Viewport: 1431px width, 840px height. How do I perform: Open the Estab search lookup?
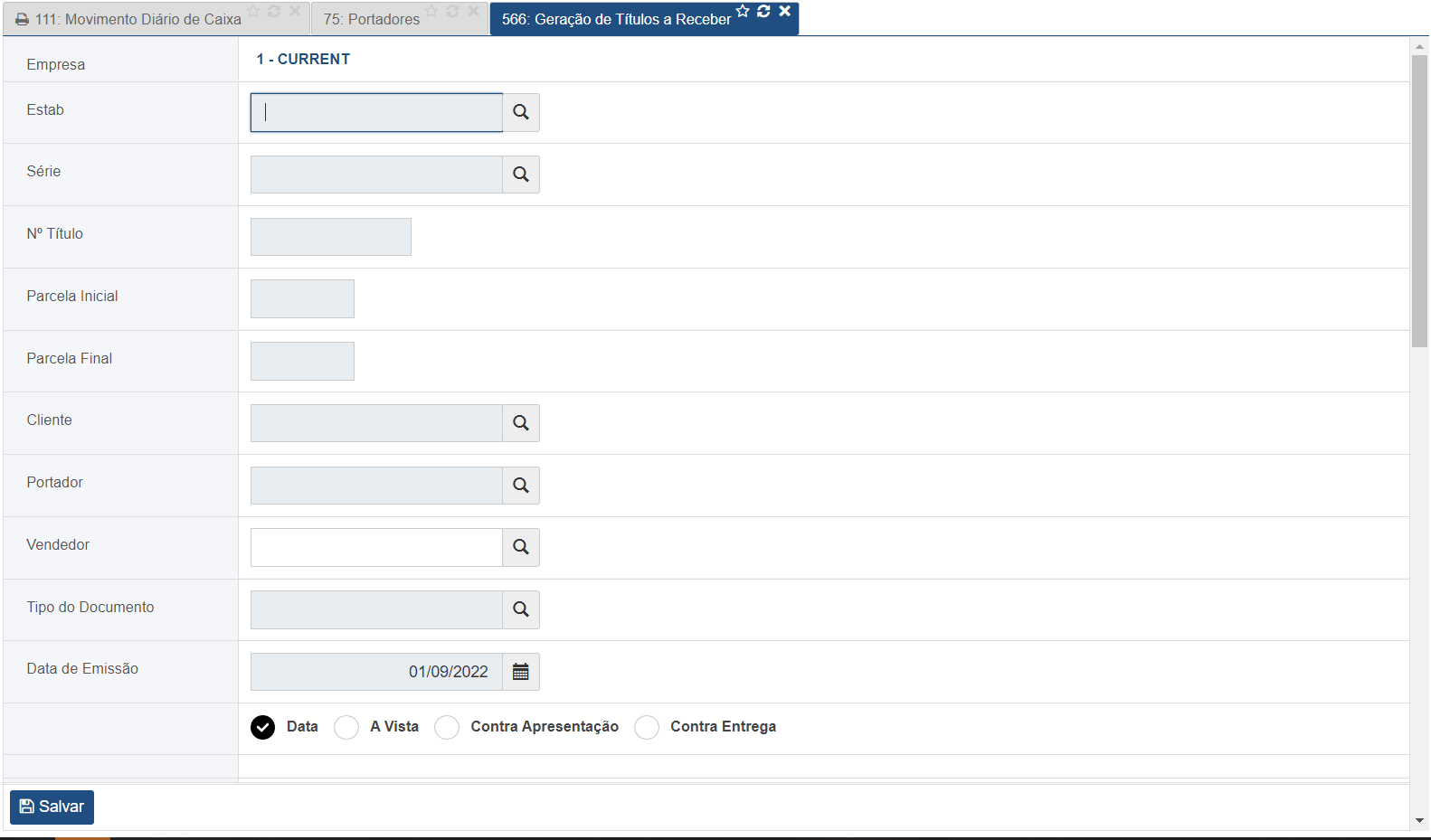[521, 112]
